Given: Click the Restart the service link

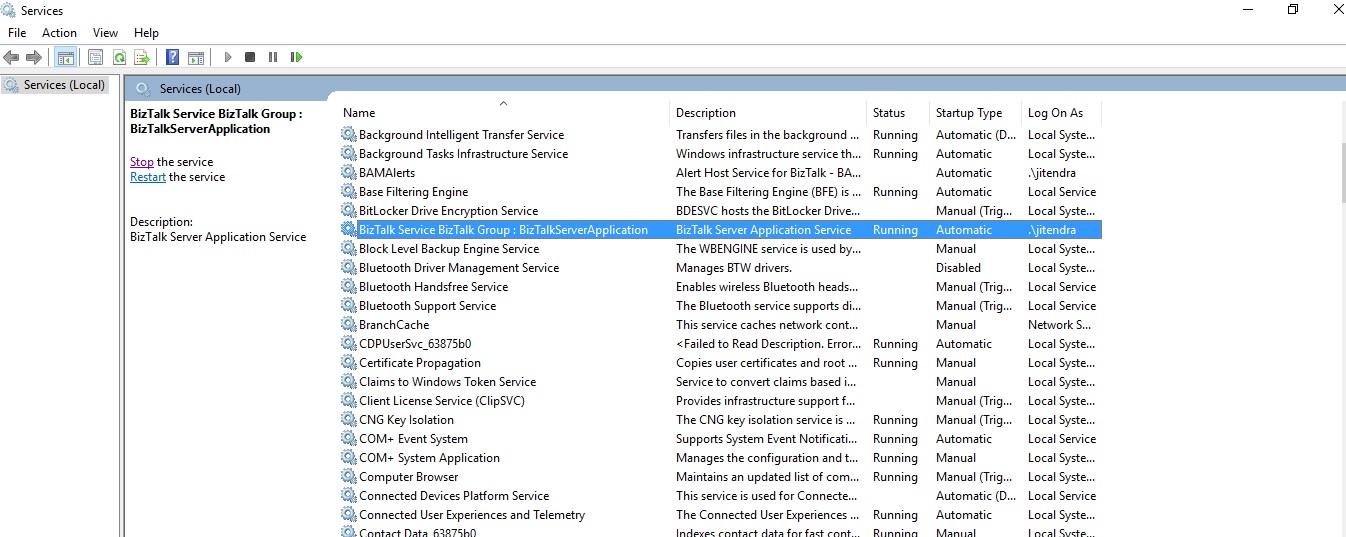Looking at the screenshot, I should [x=148, y=177].
